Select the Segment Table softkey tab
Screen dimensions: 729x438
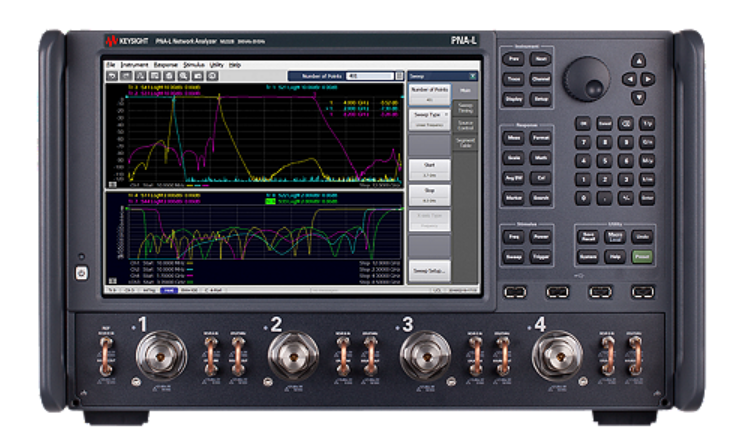pyautogui.click(x=465, y=143)
